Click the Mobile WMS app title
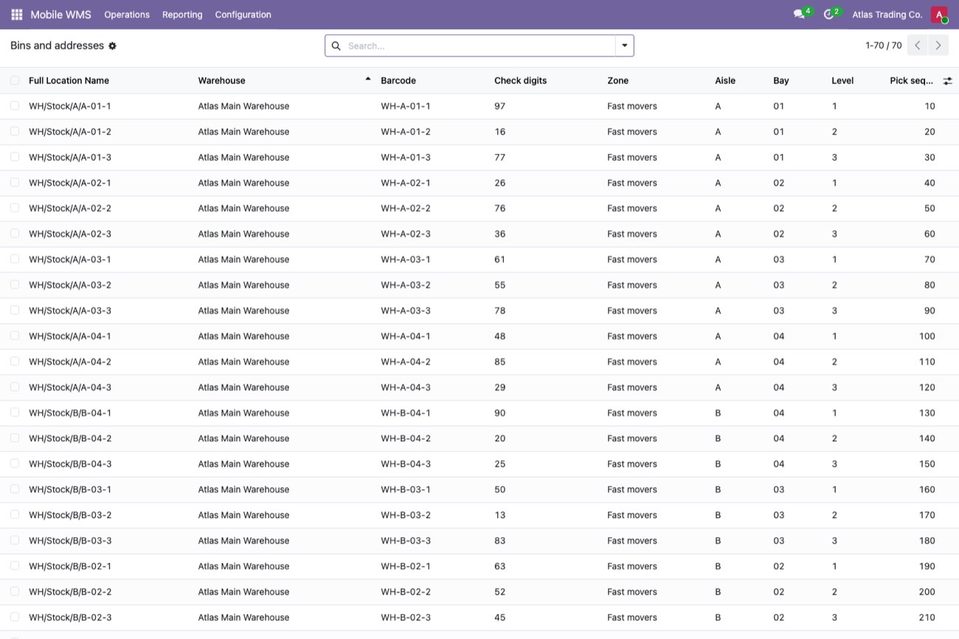 [x=61, y=14]
